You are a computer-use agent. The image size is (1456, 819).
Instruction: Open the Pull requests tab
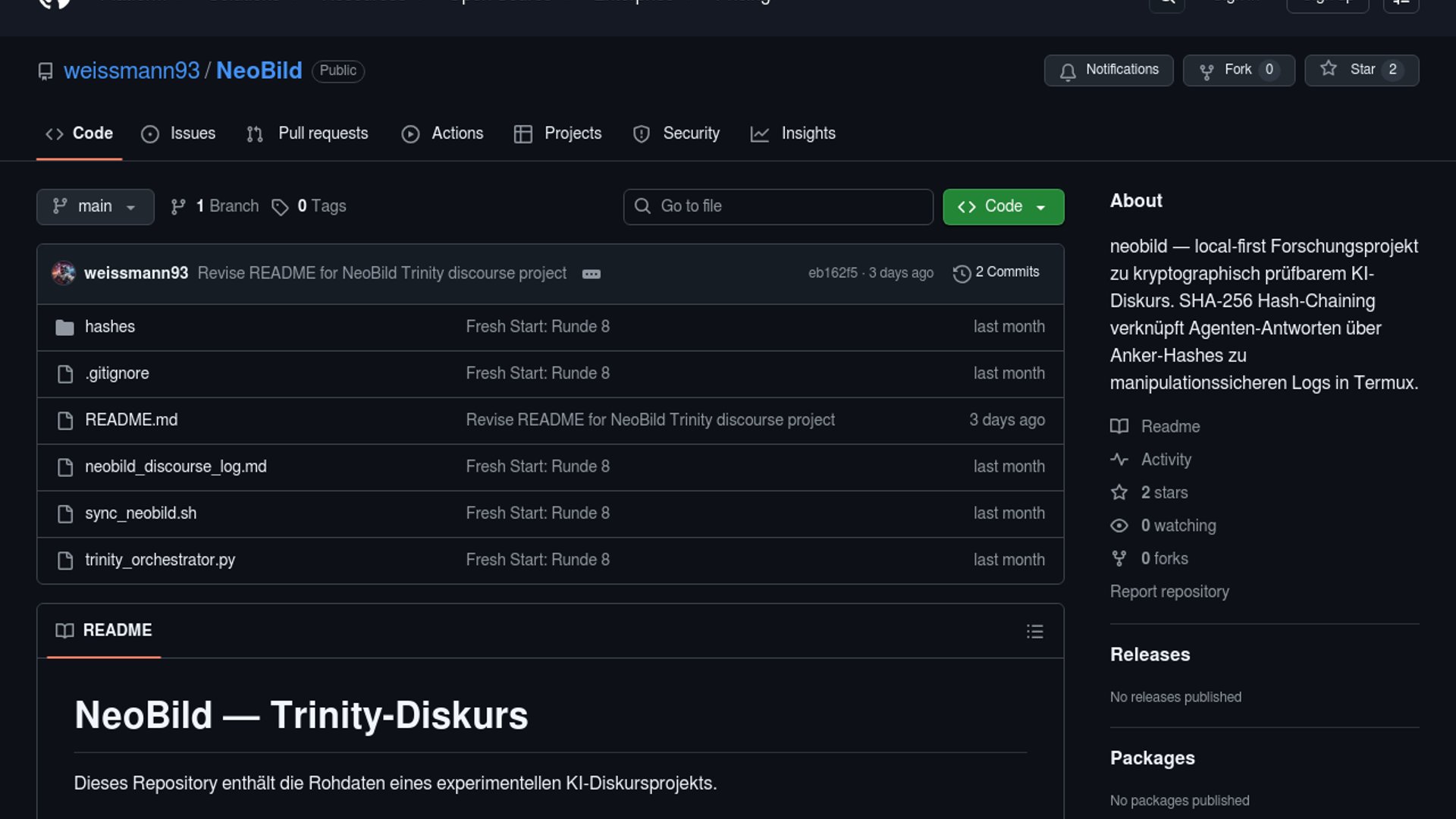(308, 133)
